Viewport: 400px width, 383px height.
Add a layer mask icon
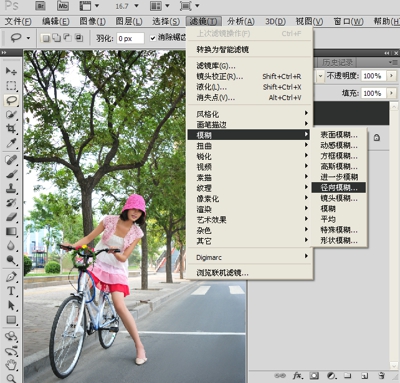click(x=314, y=376)
